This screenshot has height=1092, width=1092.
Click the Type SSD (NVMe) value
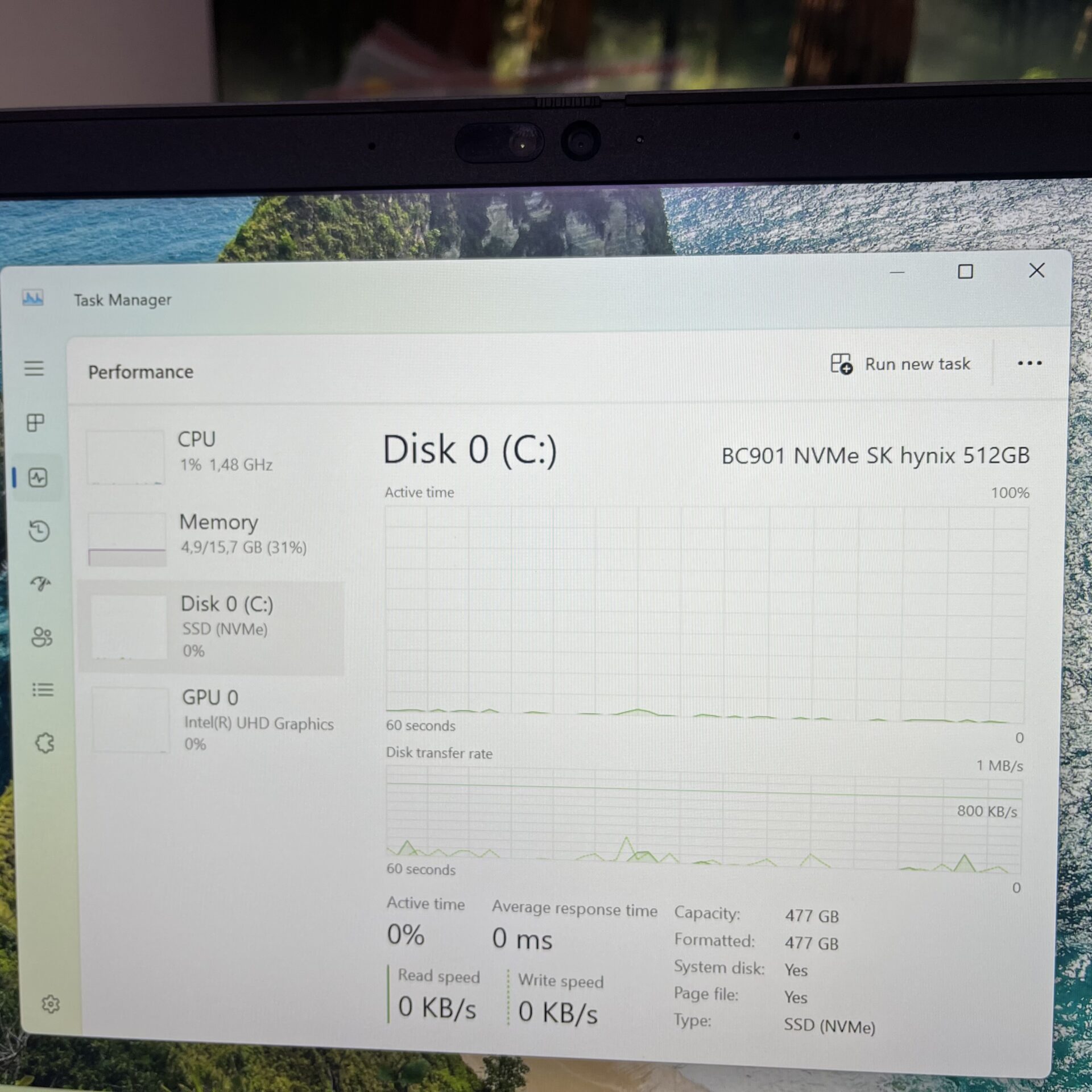tap(829, 1025)
